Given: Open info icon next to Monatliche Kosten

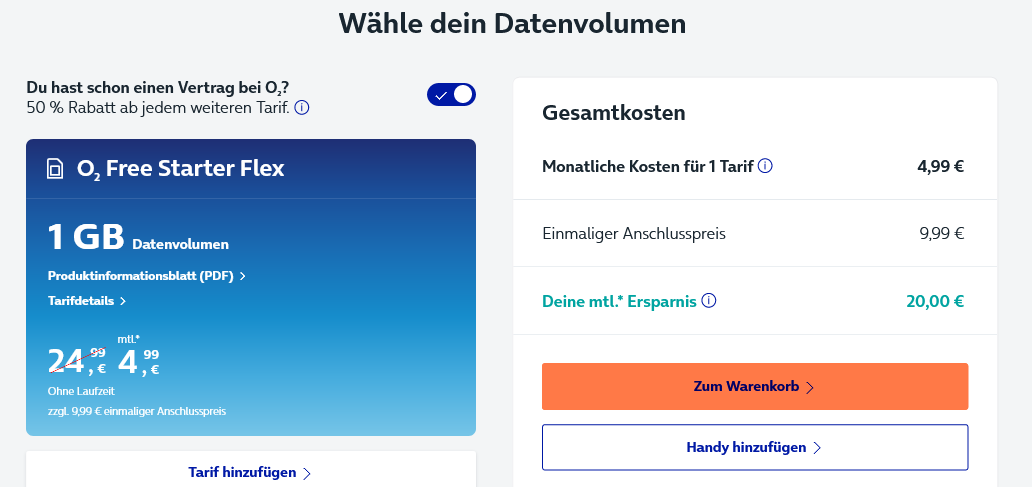Looking at the screenshot, I should click(765, 166).
